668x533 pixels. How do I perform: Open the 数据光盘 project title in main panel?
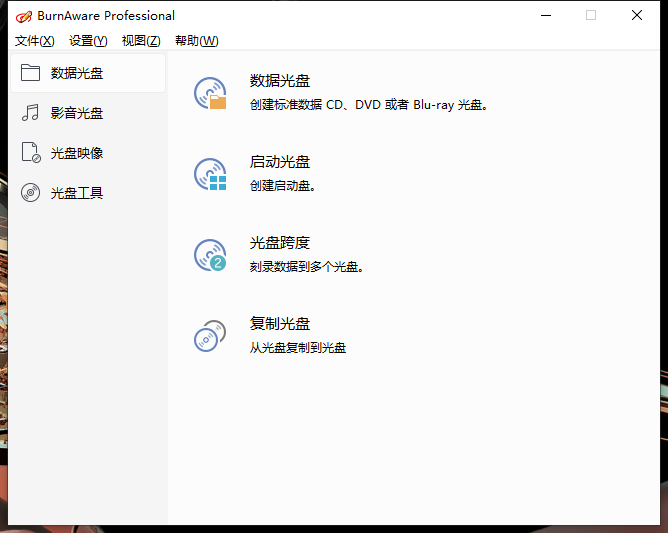click(x=280, y=81)
